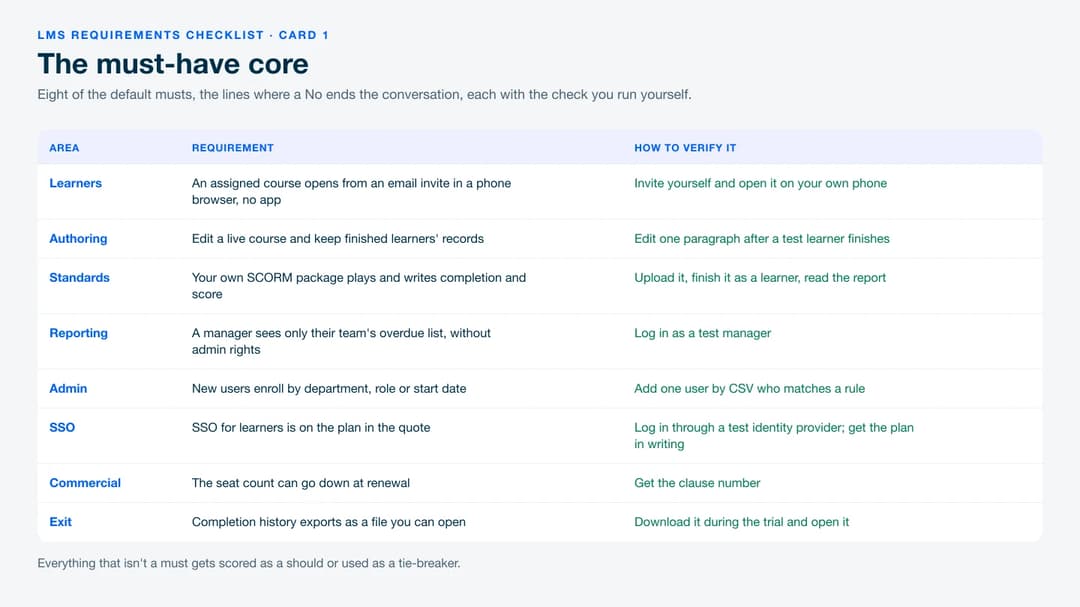Click the HOW TO VERIFY IT header
The height and width of the screenshot is (607, 1080).
(x=685, y=148)
